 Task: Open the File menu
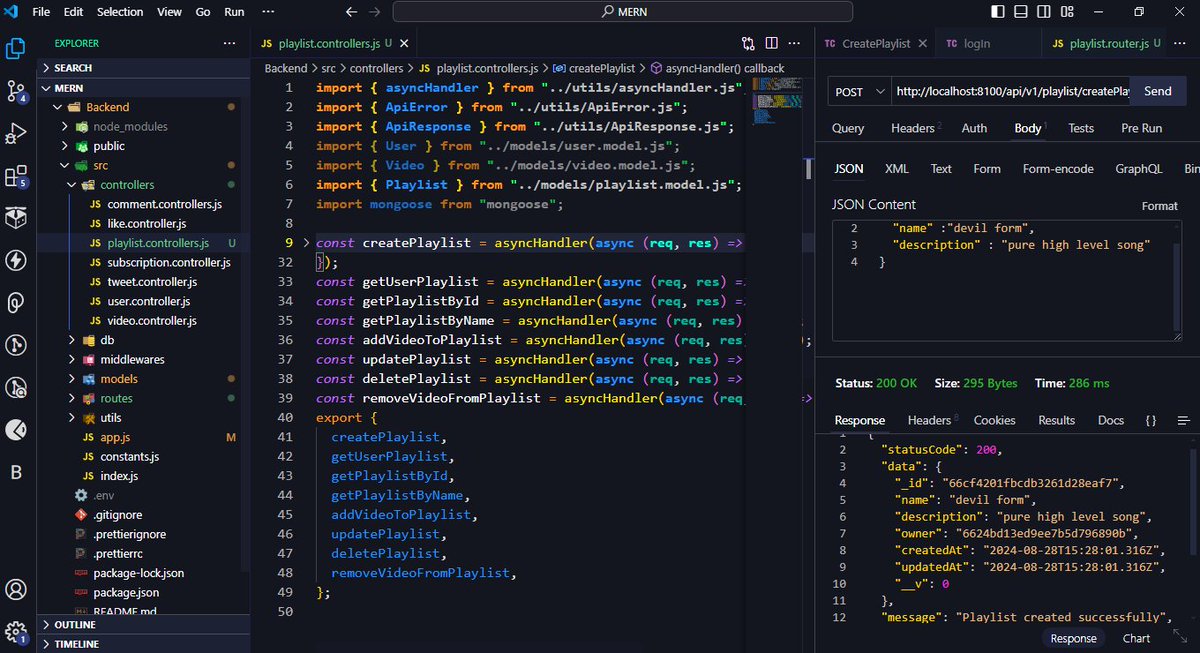[41, 12]
